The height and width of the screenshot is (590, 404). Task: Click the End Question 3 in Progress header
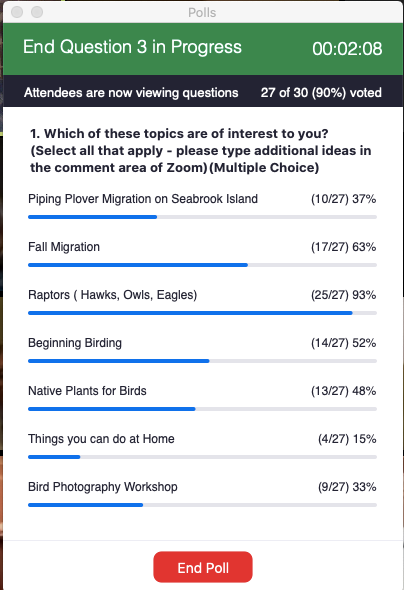click(x=132, y=47)
